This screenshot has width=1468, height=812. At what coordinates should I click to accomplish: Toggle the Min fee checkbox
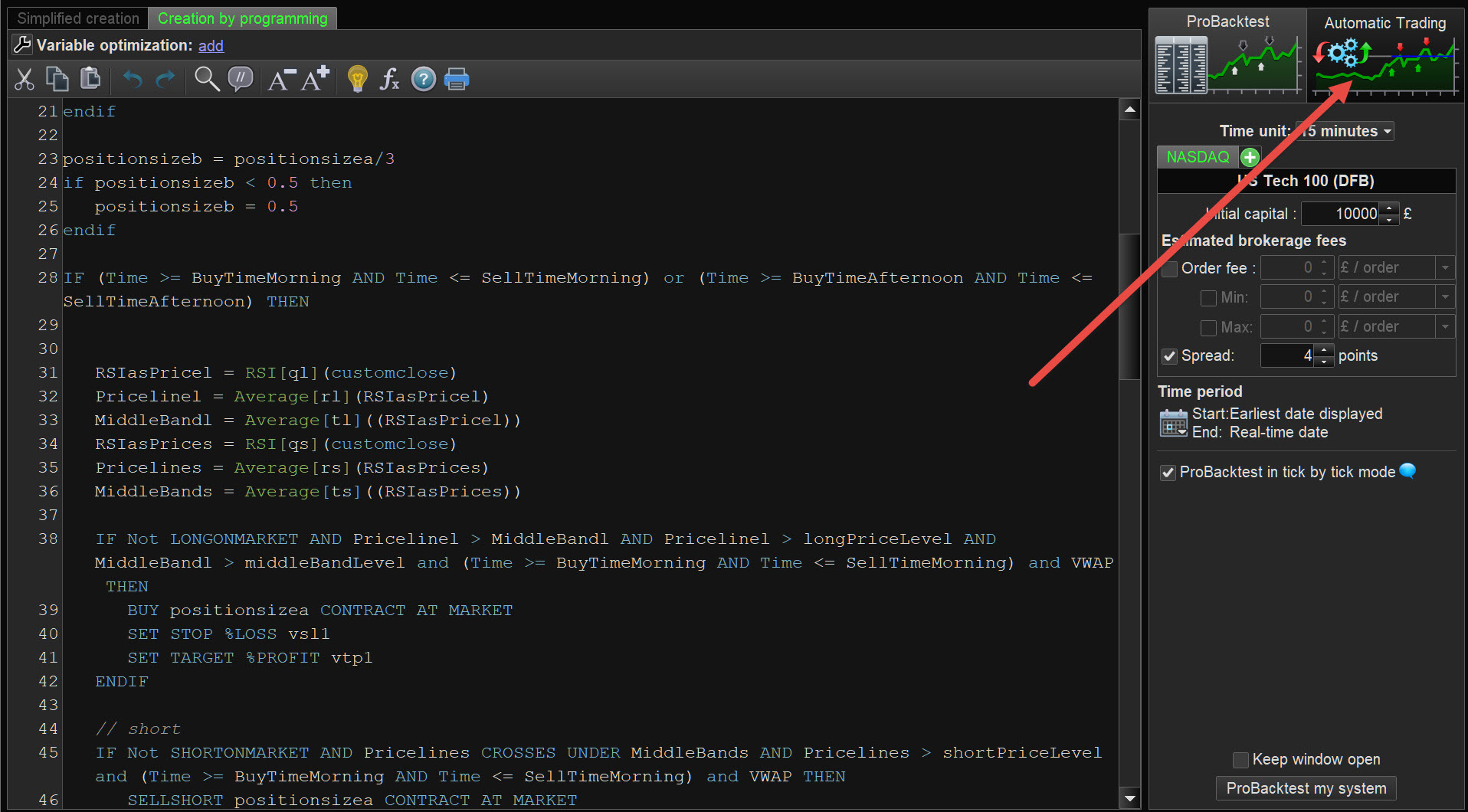pyautogui.click(x=1208, y=298)
